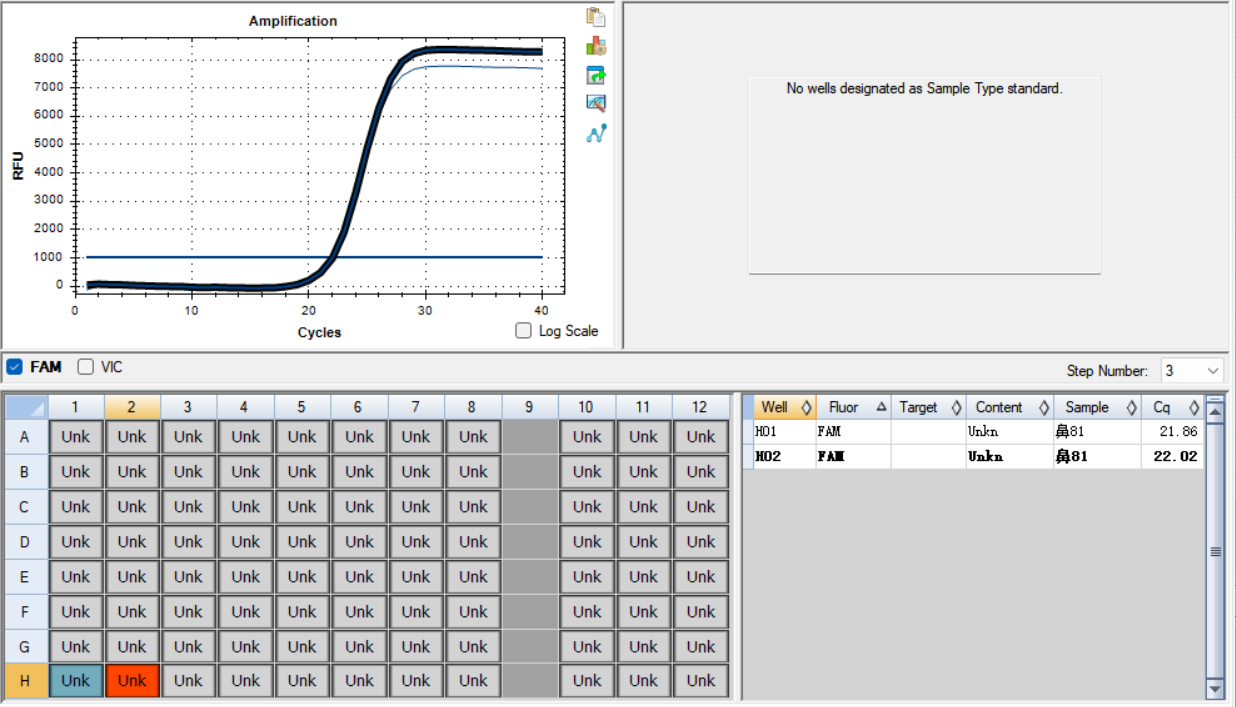Click the H02 well cell in results table
The height and width of the screenshot is (707, 1236).
click(x=785, y=457)
